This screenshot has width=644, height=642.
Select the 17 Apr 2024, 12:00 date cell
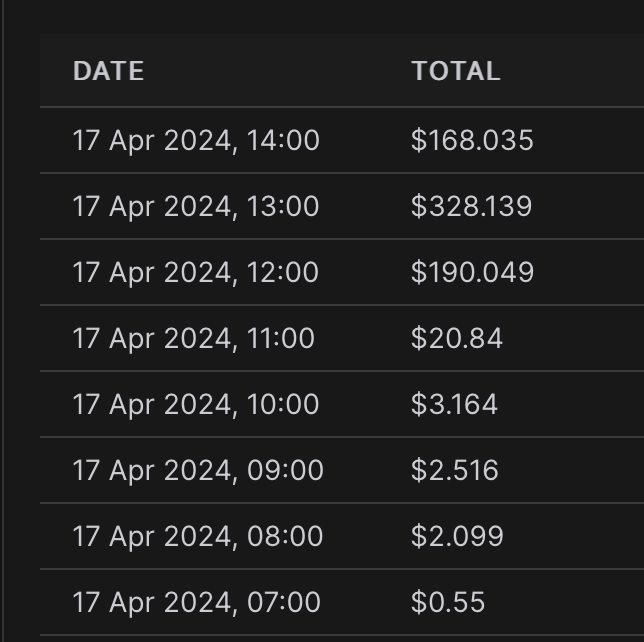click(196, 272)
